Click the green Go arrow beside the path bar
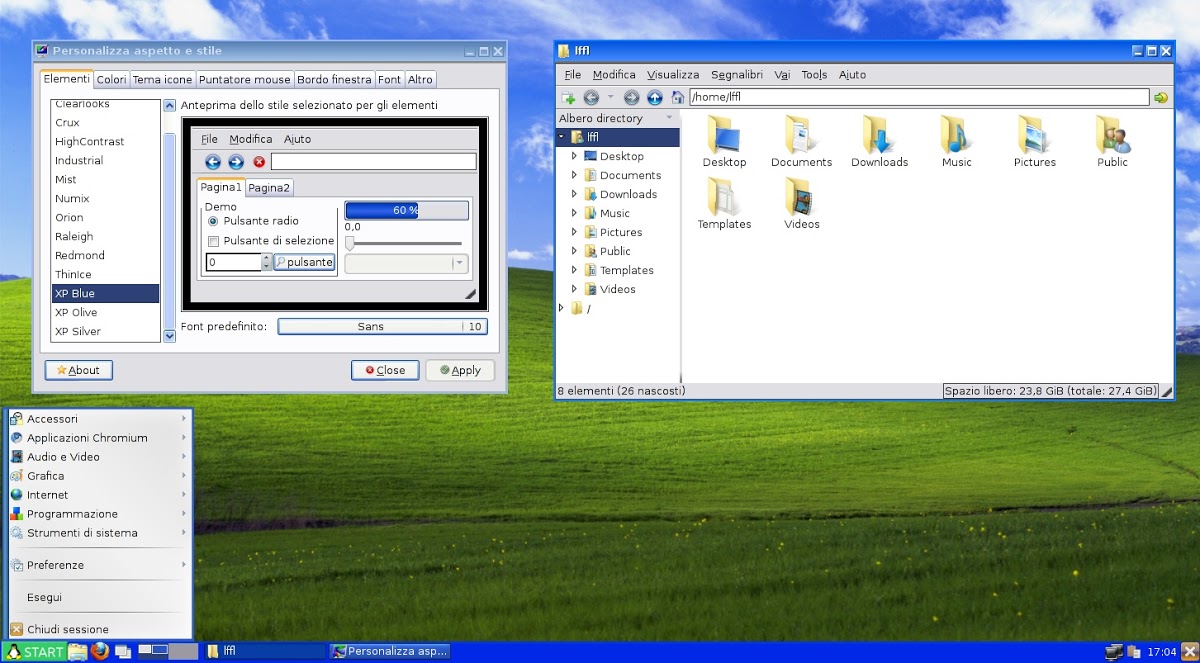Image resolution: width=1200 pixels, height=663 pixels. (1159, 97)
